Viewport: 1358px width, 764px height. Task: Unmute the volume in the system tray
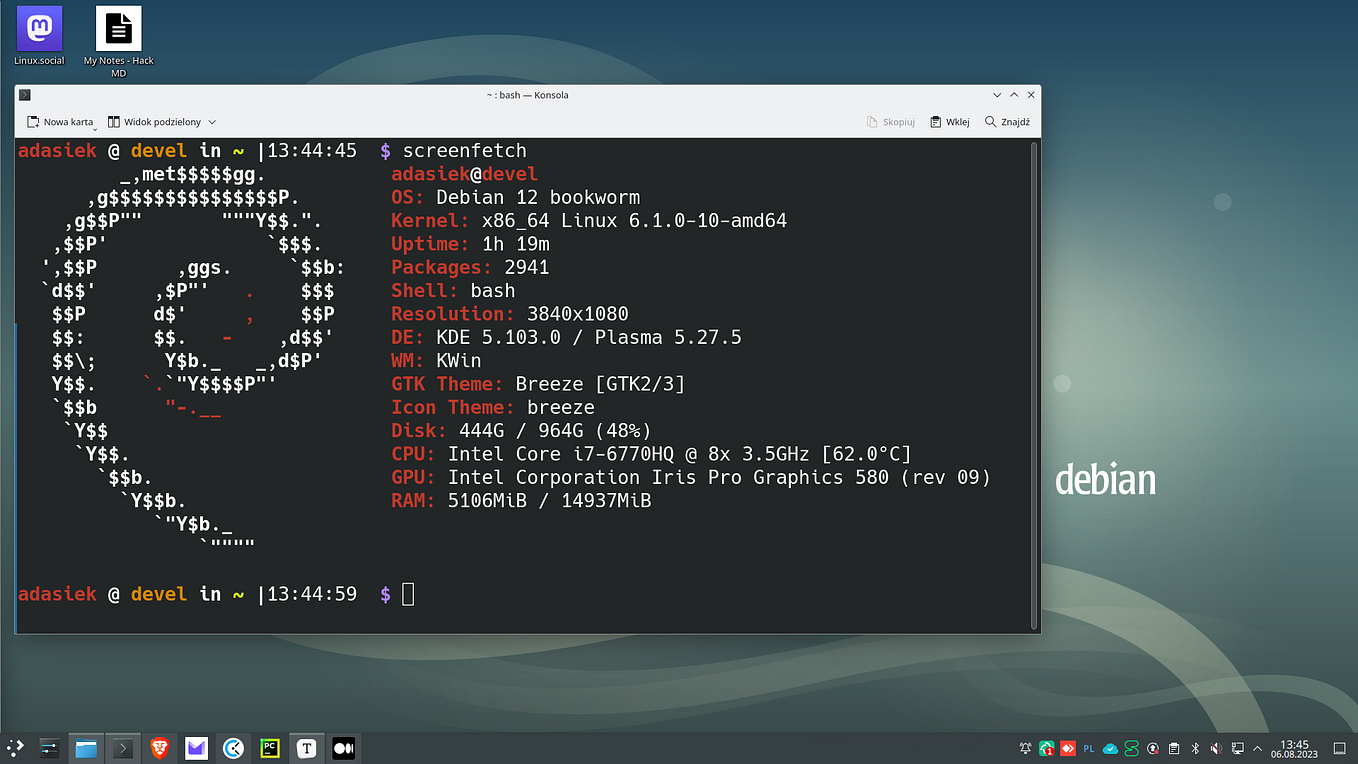point(1216,747)
